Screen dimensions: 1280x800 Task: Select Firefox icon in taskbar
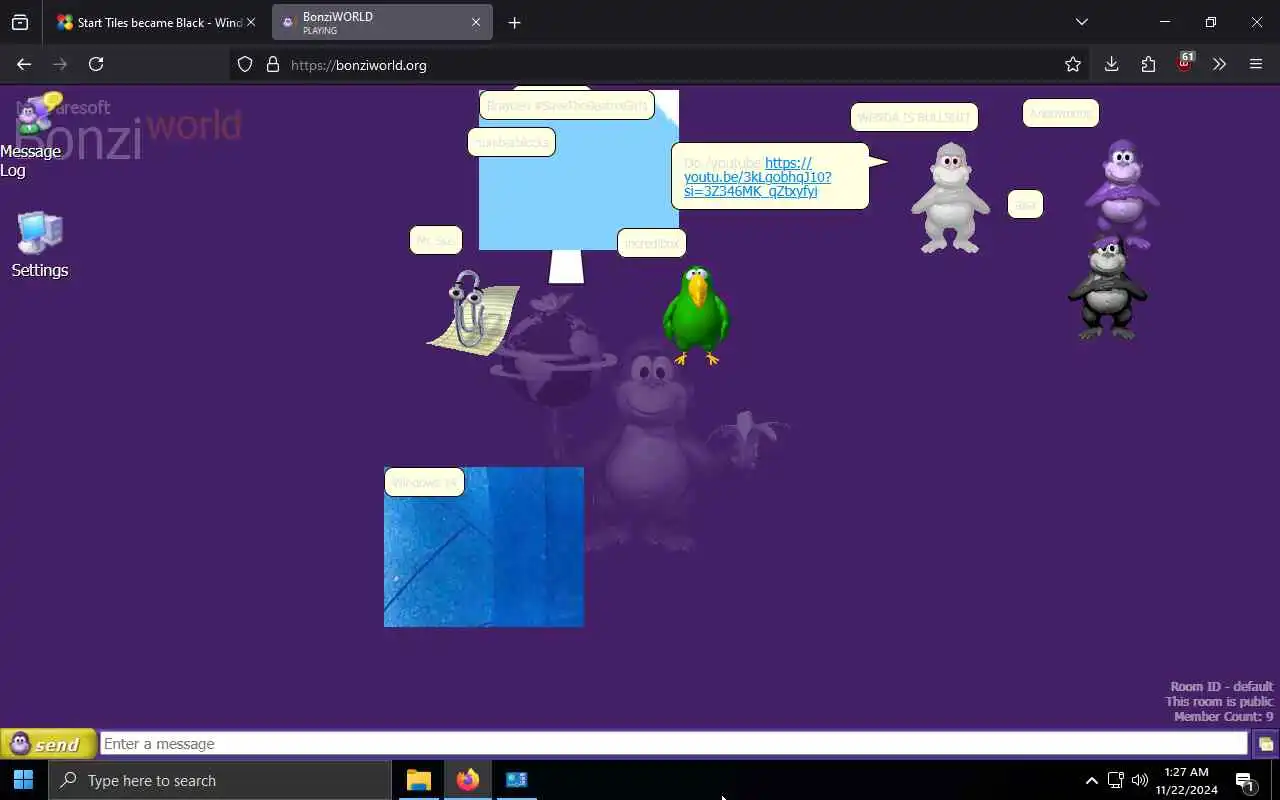click(467, 780)
